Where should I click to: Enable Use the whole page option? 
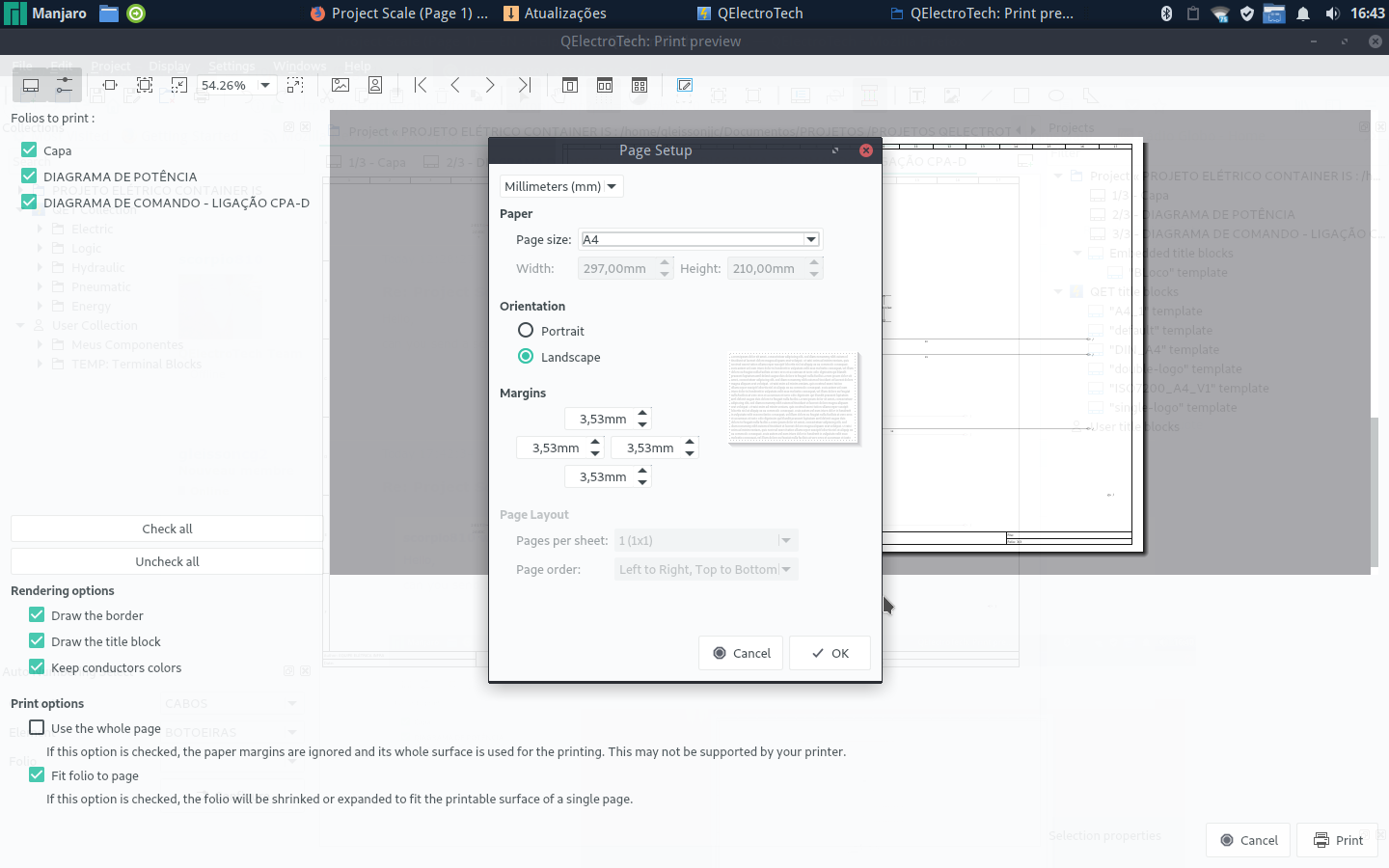point(37,728)
